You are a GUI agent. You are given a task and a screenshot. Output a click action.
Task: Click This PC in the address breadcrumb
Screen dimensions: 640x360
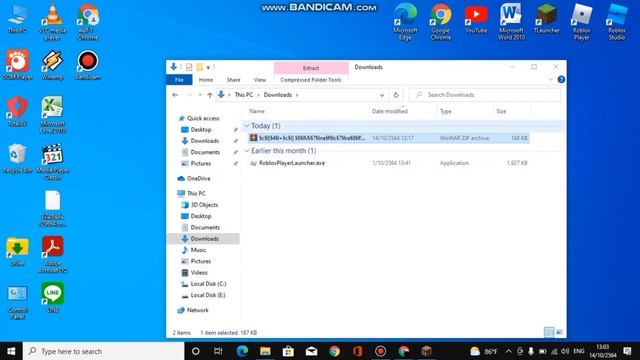tap(244, 95)
